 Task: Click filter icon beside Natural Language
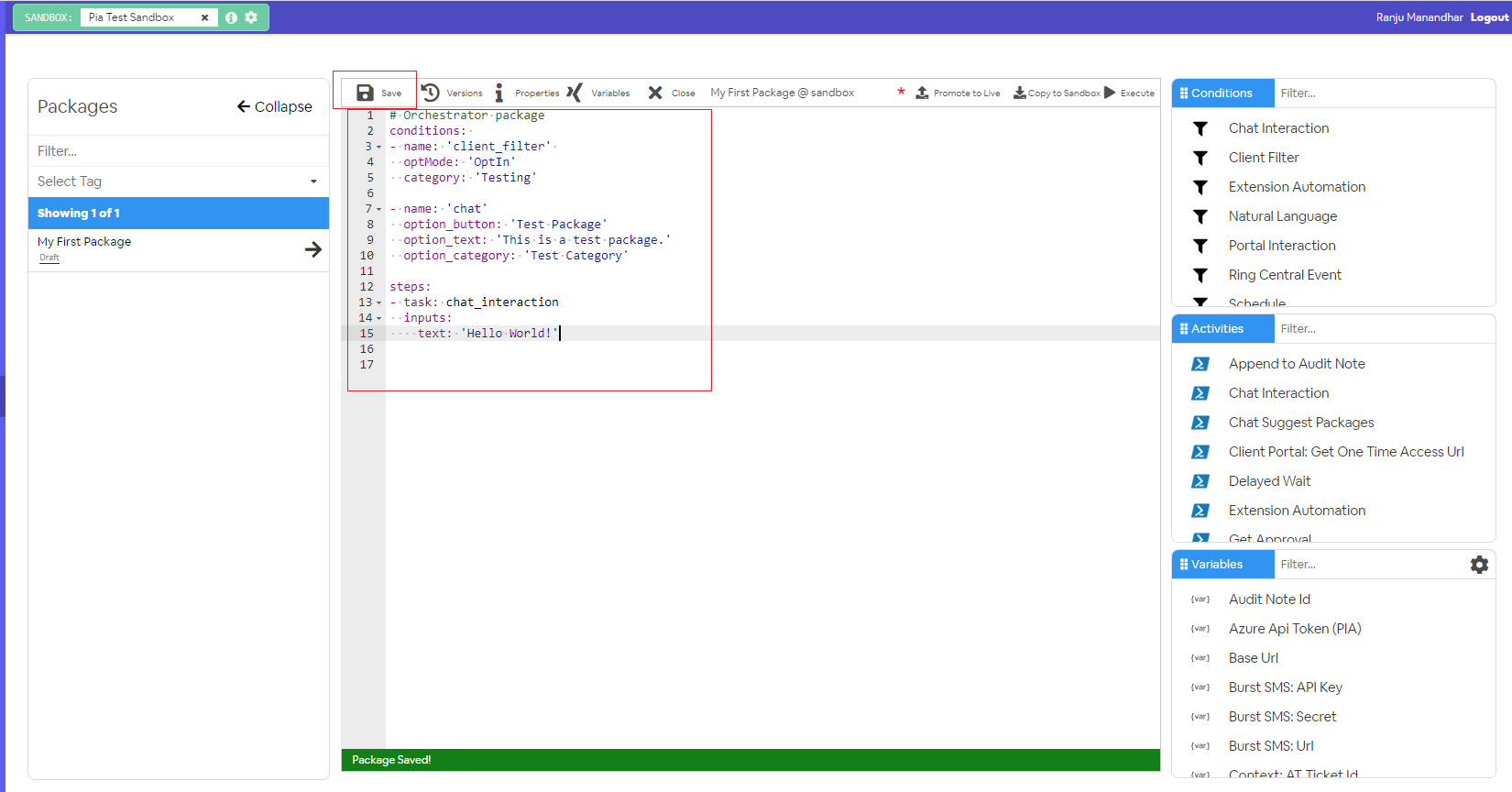tap(1200, 216)
